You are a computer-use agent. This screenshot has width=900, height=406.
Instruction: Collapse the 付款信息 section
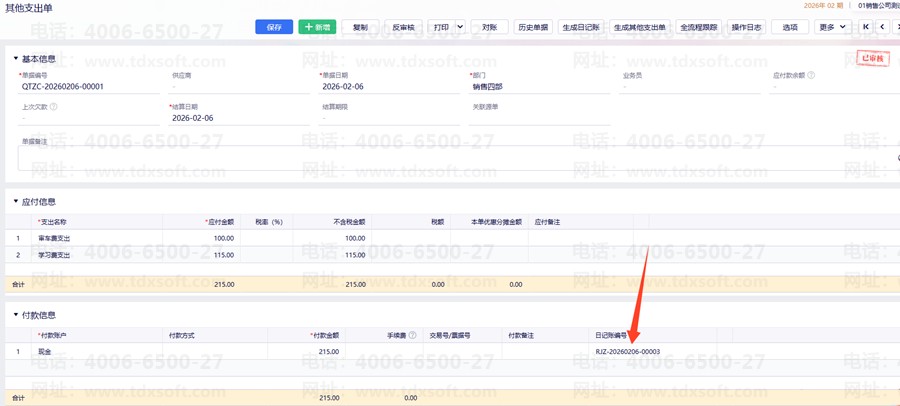click(15, 316)
